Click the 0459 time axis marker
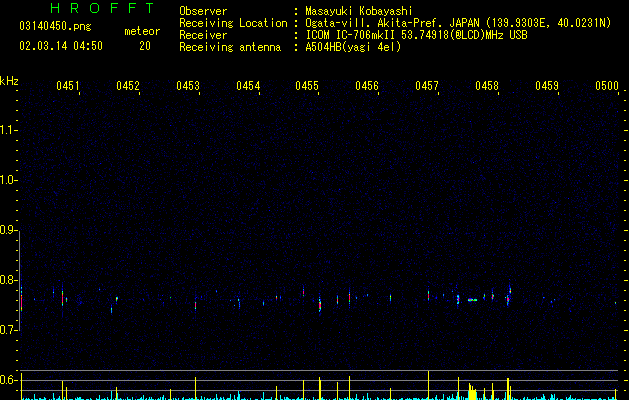Screen dimensions: 629x400 click(547, 85)
